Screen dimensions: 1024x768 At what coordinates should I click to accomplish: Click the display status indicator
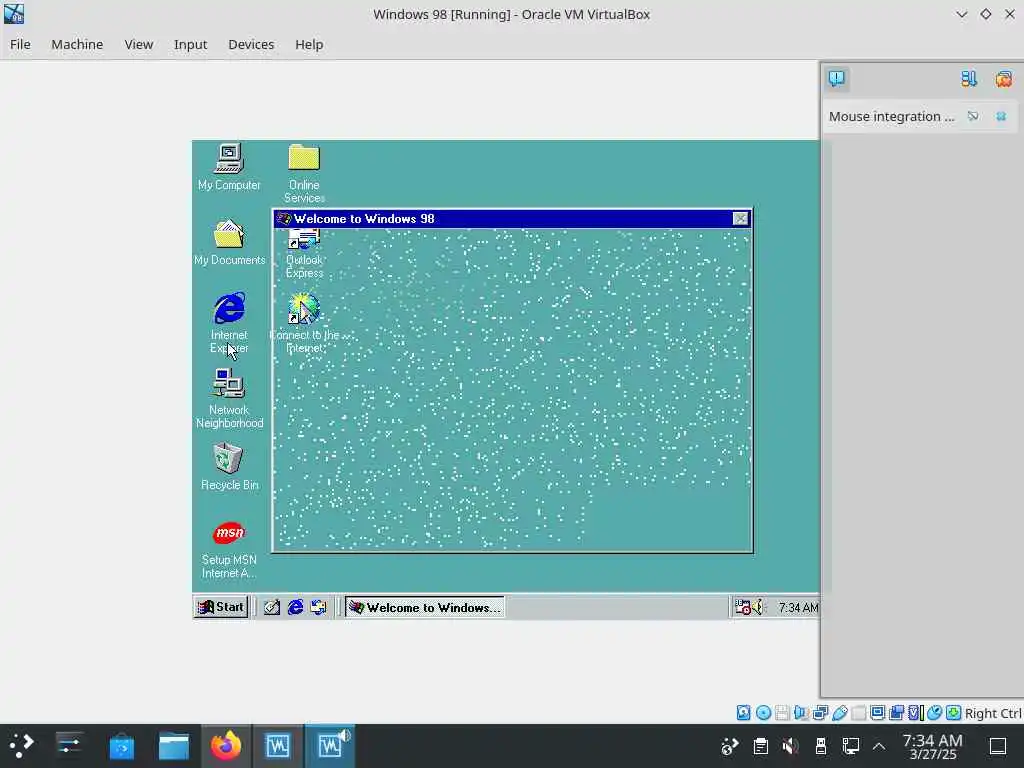click(878, 712)
